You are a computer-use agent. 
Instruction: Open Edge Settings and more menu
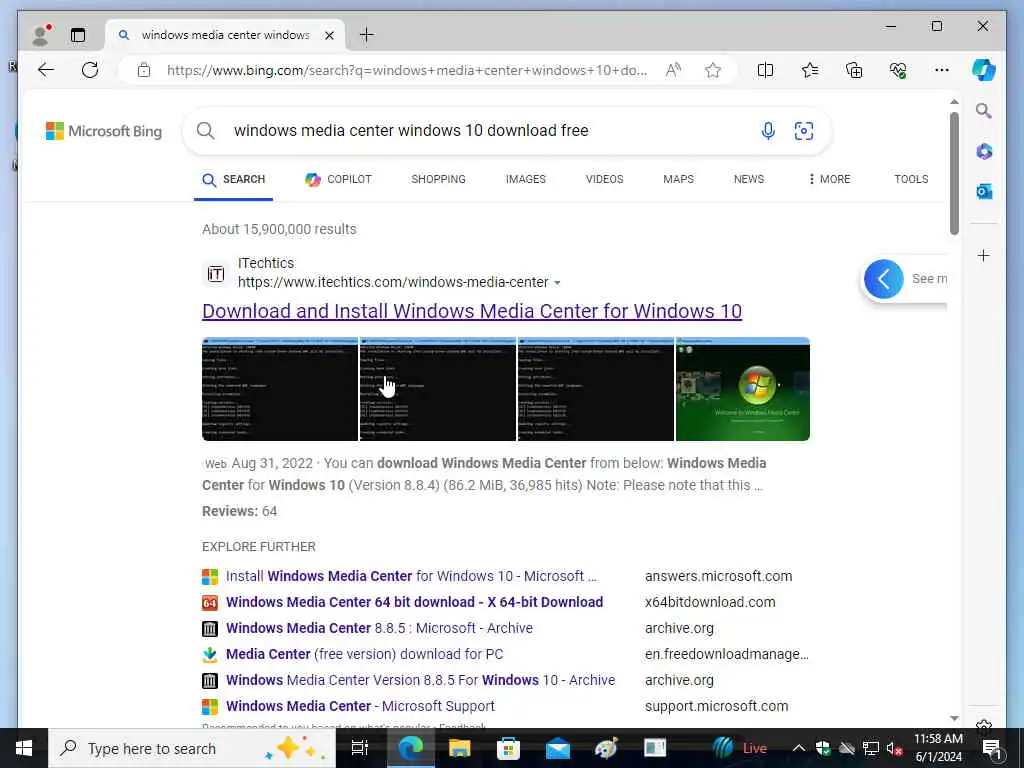(942, 70)
